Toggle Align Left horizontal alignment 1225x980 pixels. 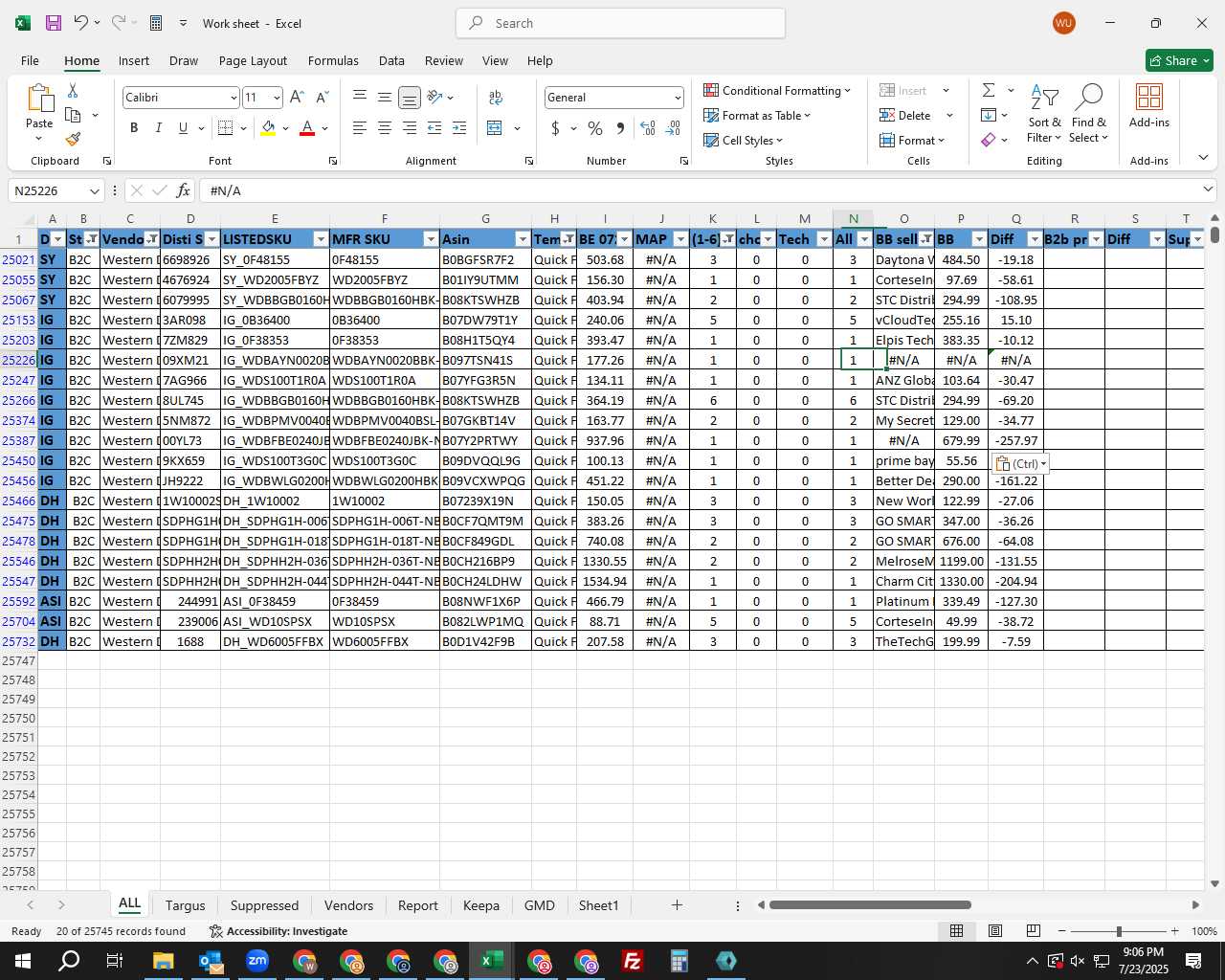pyautogui.click(x=359, y=128)
